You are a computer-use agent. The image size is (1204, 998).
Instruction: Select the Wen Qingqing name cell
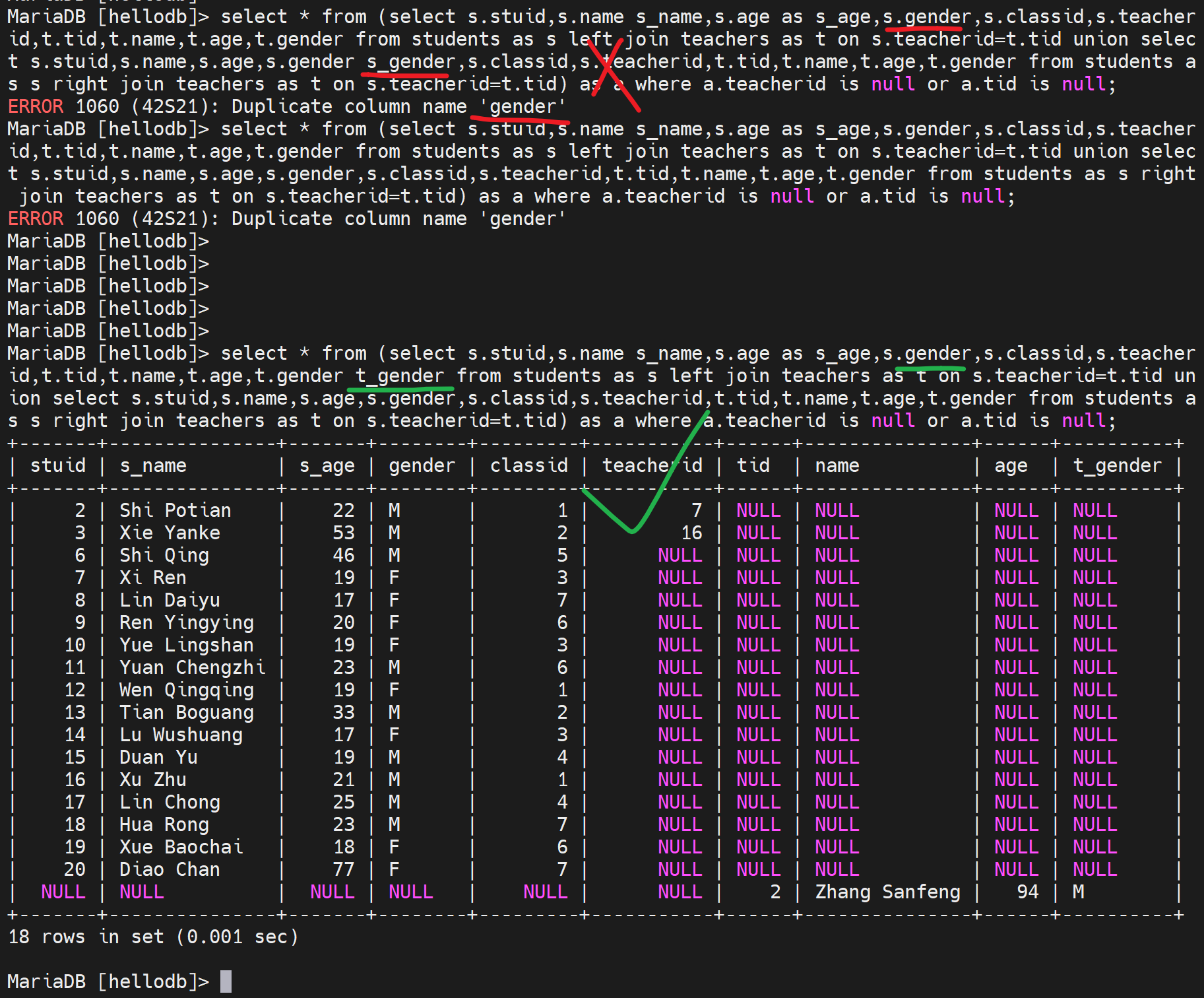pos(186,690)
